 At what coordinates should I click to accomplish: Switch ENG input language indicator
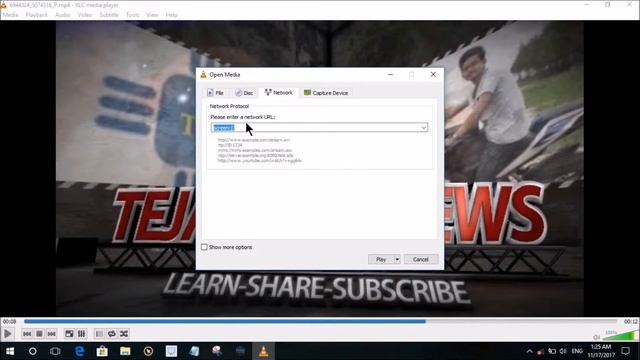click(577, 351)
